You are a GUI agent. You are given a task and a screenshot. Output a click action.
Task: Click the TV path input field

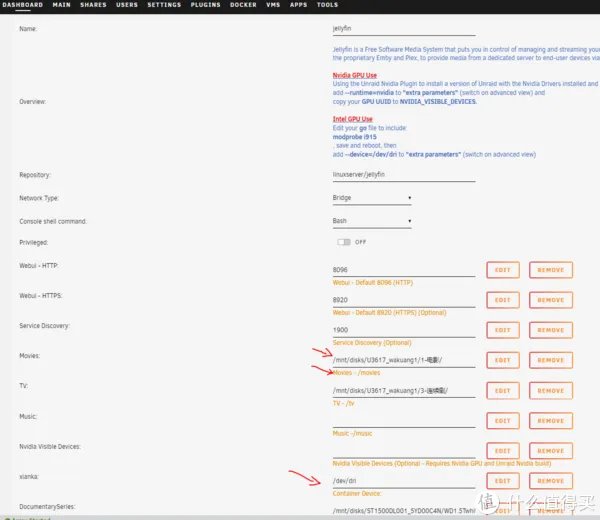click(x=403, y=390)
